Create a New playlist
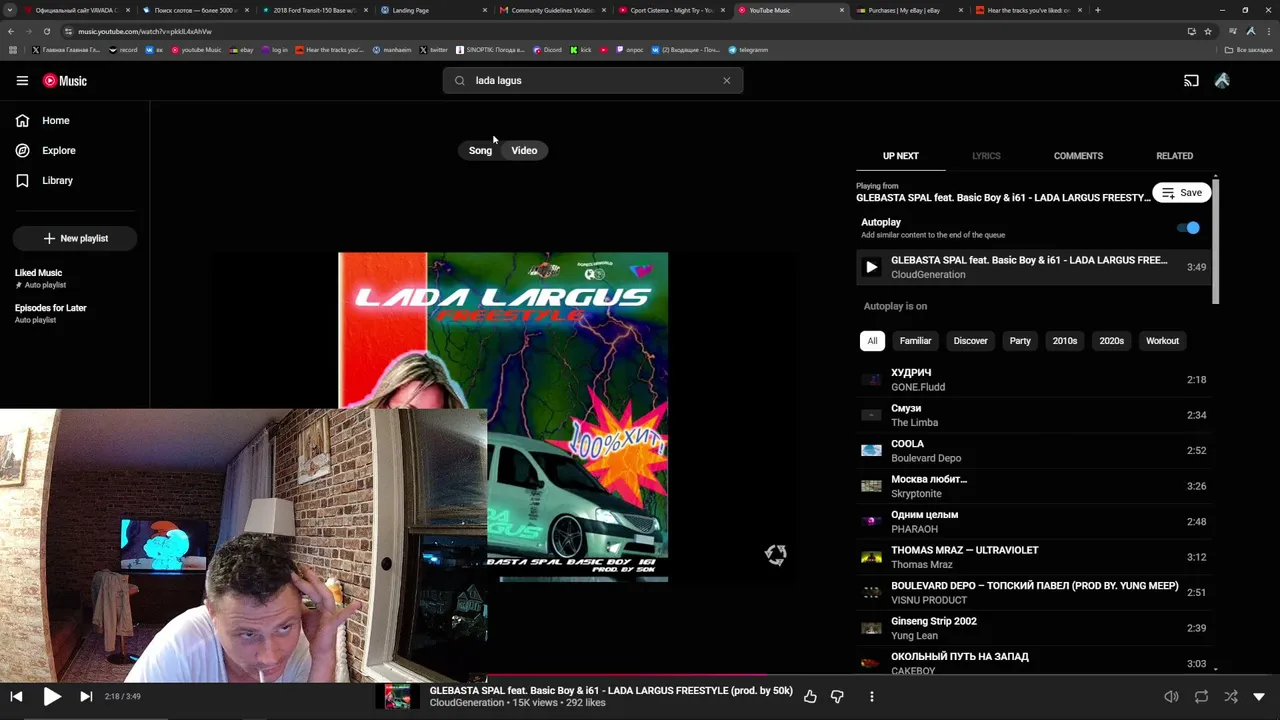This screenshot has height=720, width=1280. coord(75,239)
